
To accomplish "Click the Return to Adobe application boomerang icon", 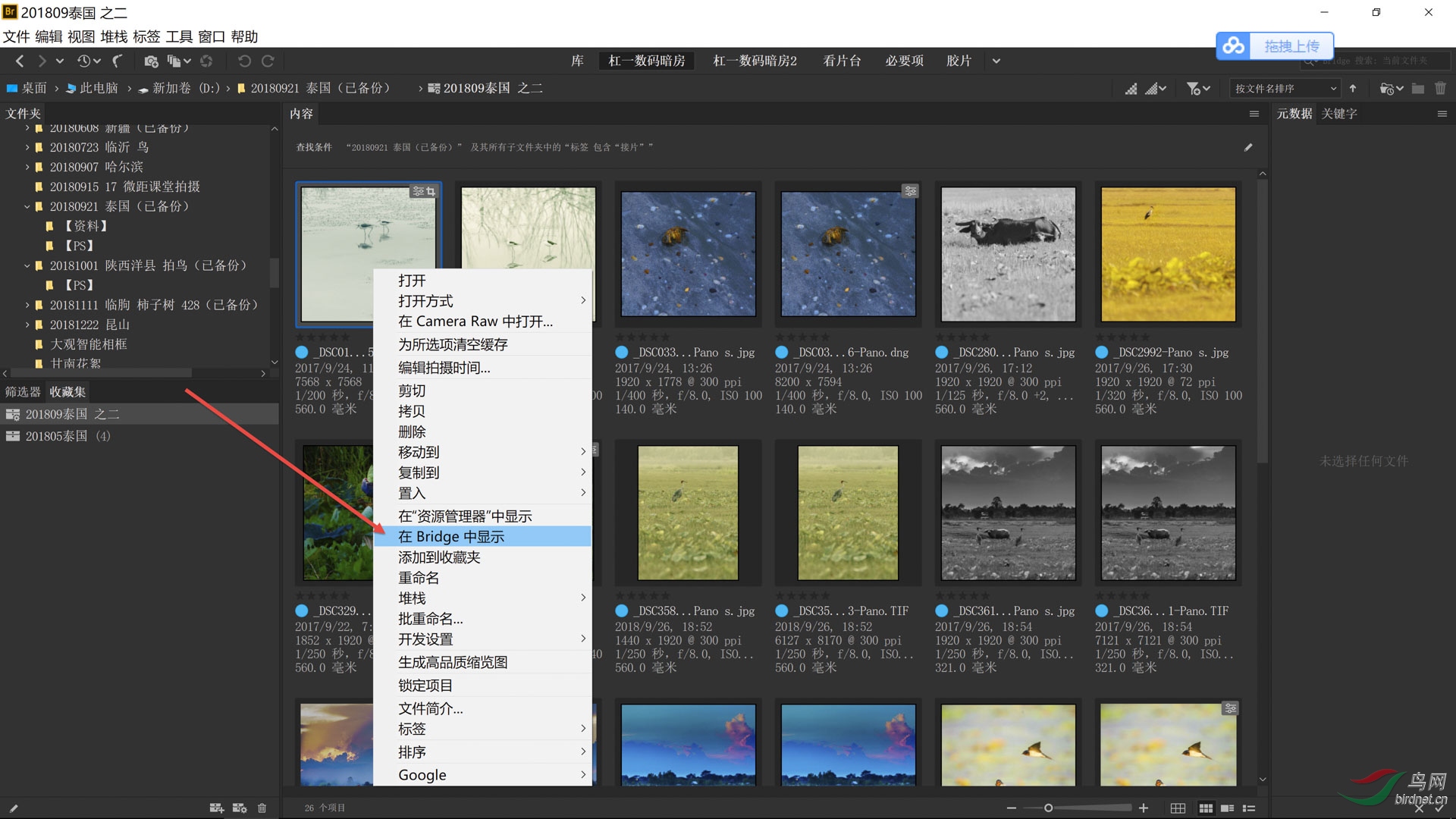I will click(118, 61).
